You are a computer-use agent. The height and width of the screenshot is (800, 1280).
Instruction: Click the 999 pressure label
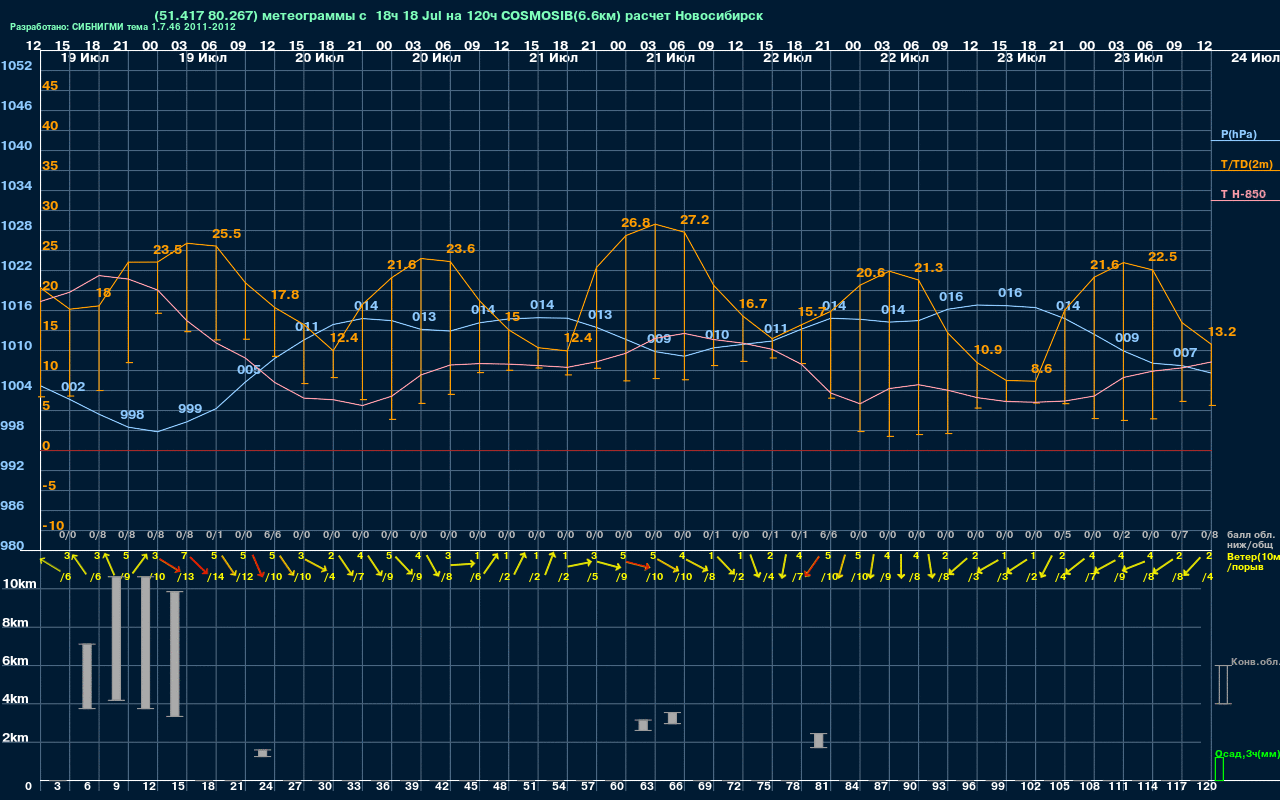(190, 408)
